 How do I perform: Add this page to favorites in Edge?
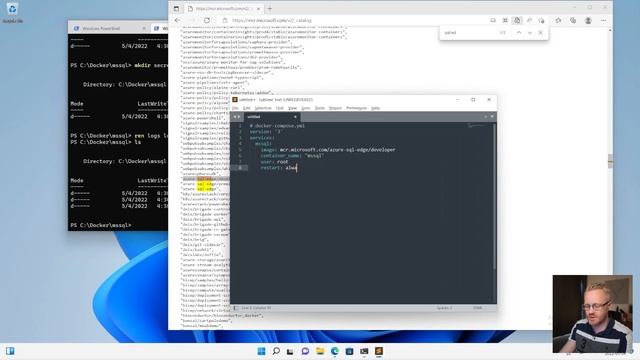tap(541, 20)
